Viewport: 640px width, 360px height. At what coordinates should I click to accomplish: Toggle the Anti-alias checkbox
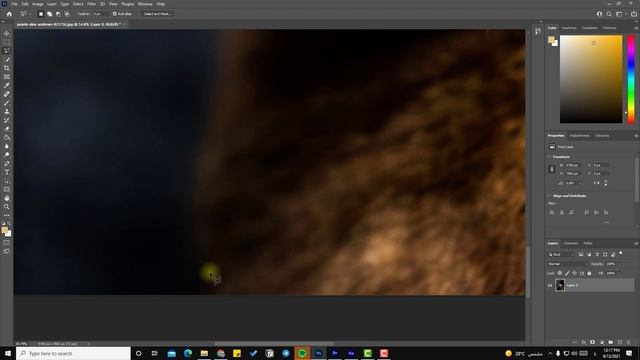[115, 14]
